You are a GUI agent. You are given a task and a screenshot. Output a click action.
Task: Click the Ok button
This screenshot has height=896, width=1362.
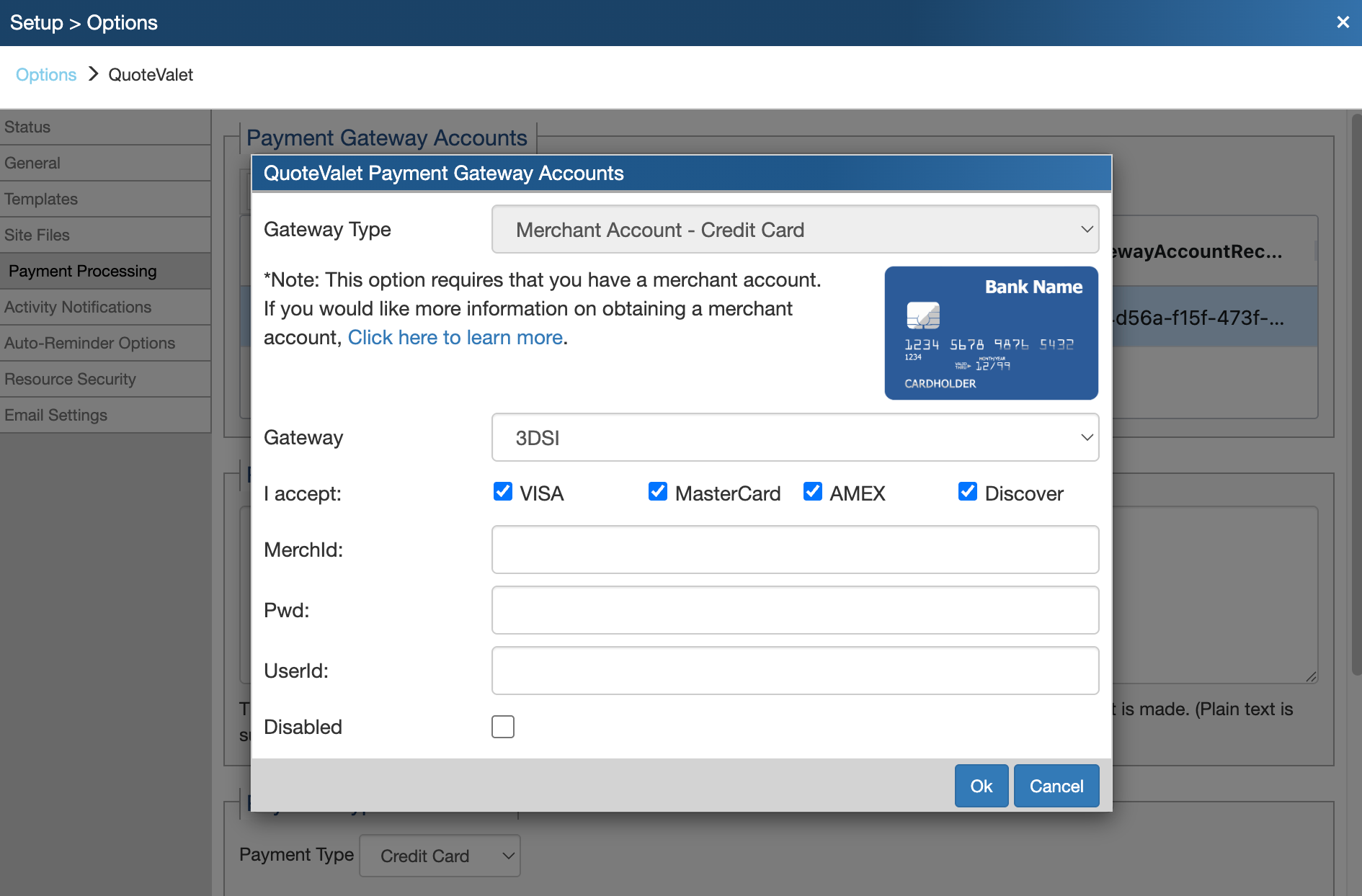point(981,786)
